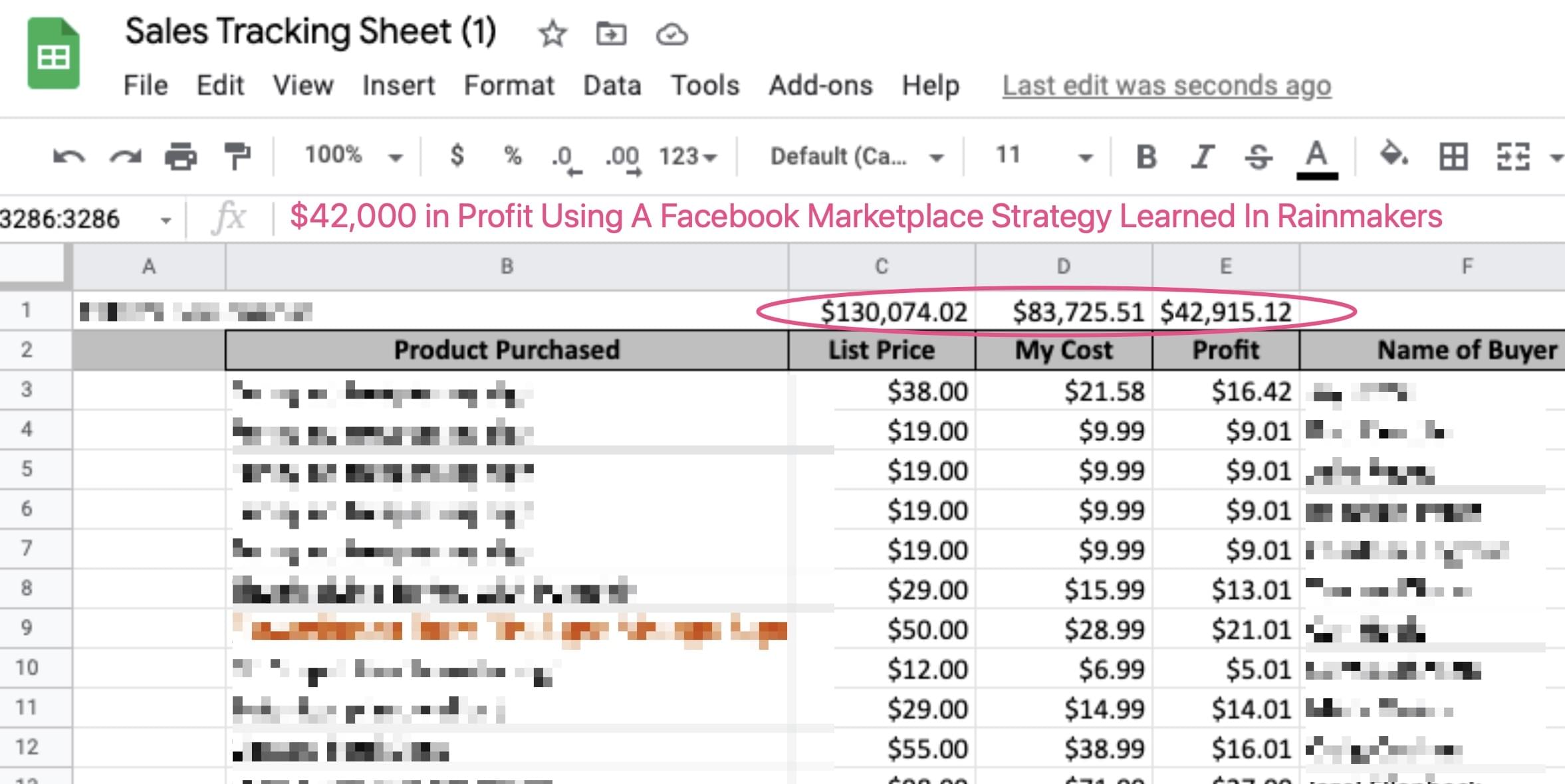Image resolution: width=1565 pixels, height=784 pixels.
Task: Decrease decimal places
Action: pyautogui.click(x=566, y=159)
